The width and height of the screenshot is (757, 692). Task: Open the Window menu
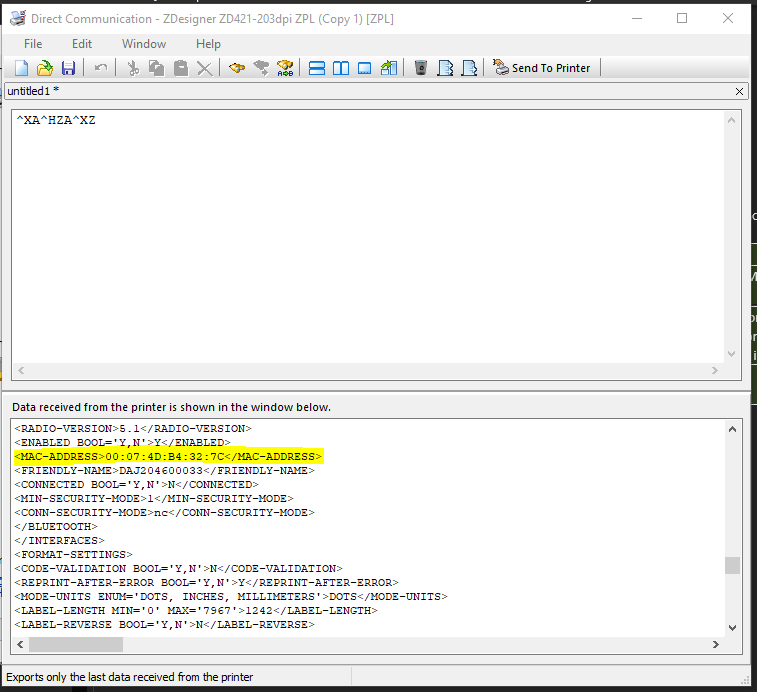tap(144, 44)
